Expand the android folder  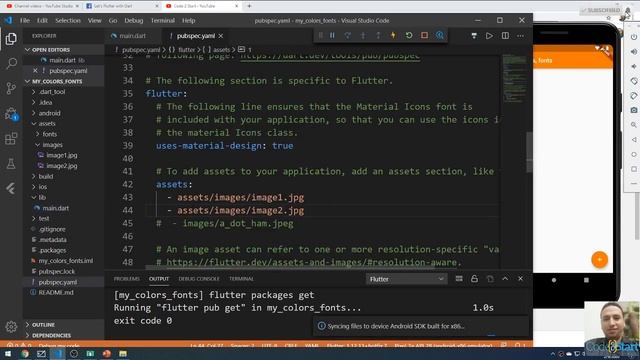tap(49, 113)
